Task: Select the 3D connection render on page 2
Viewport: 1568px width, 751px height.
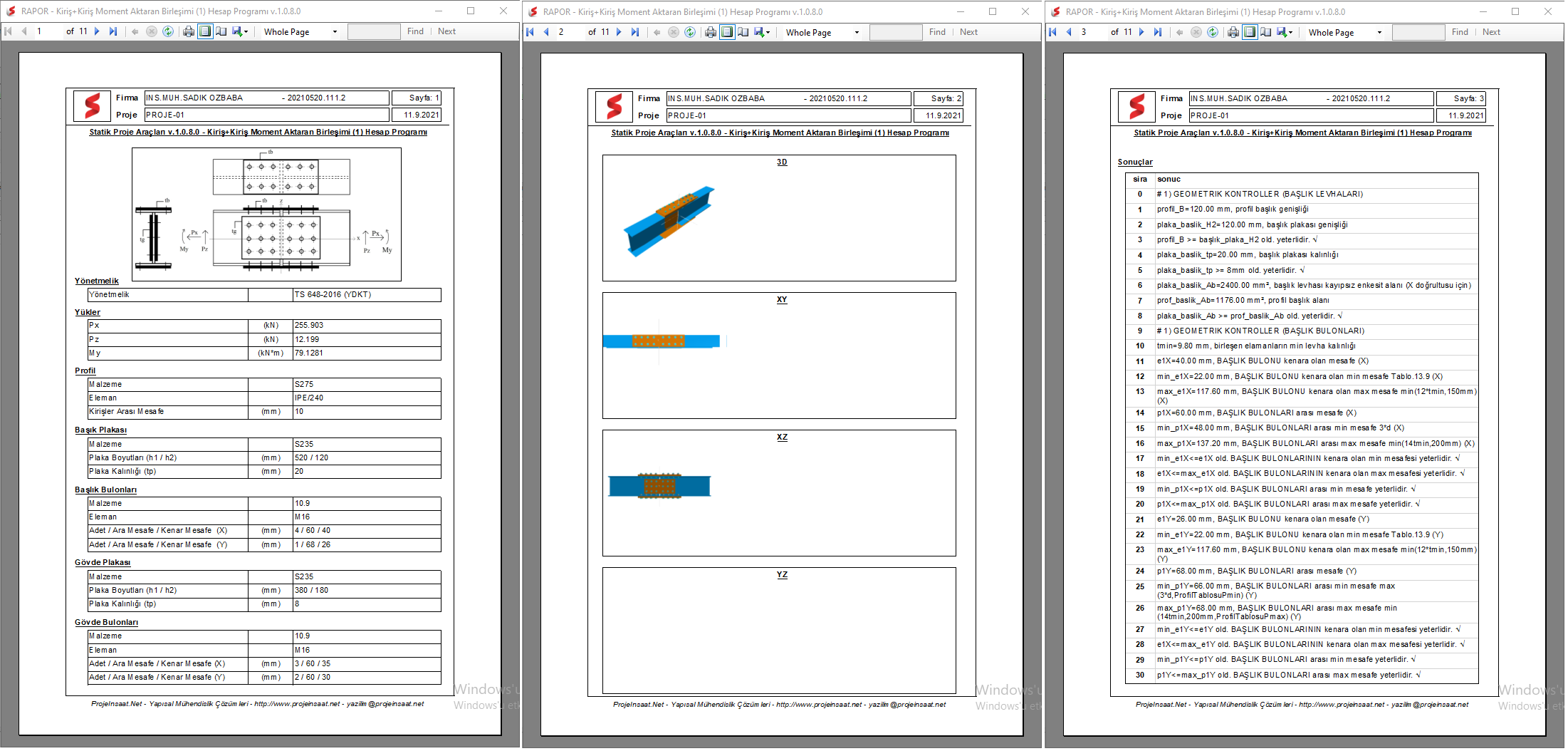Action: click(x=669, y=221)
